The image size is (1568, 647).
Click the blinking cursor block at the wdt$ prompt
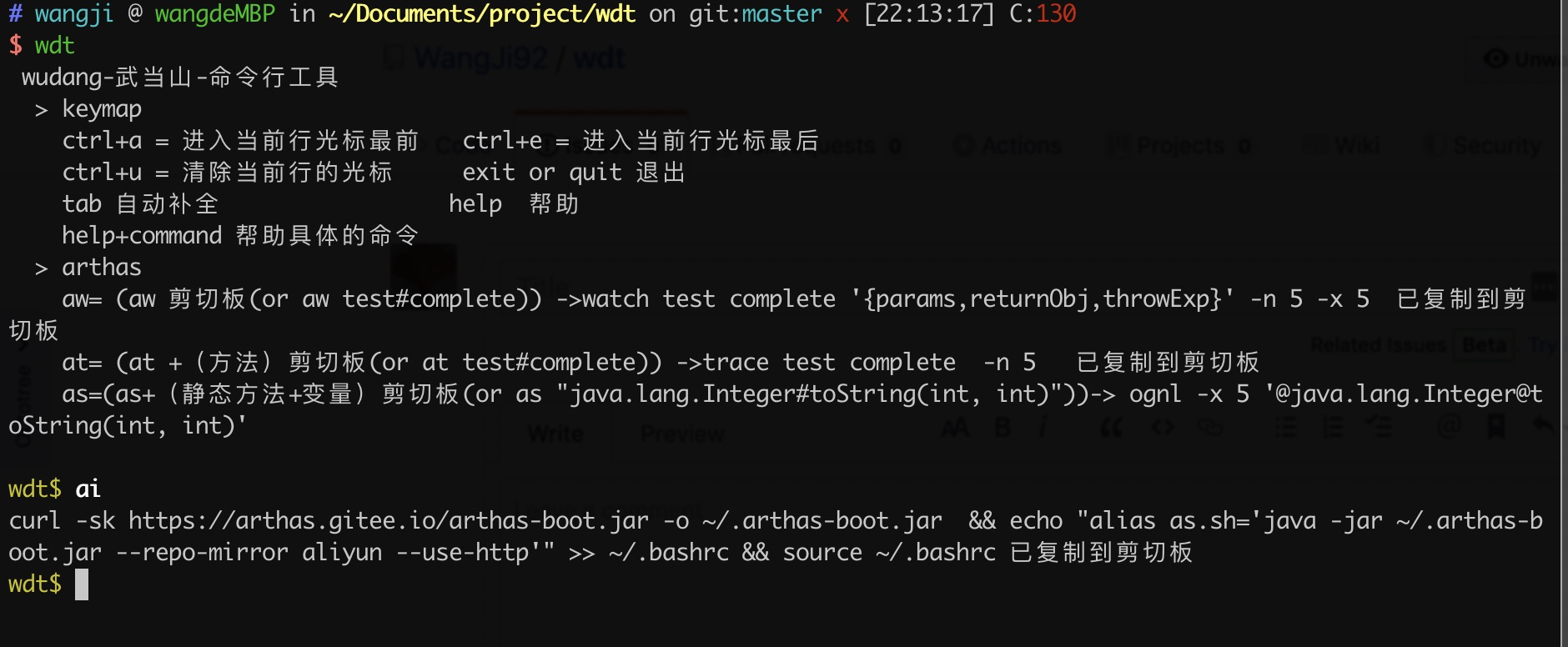tap(82, 584)
